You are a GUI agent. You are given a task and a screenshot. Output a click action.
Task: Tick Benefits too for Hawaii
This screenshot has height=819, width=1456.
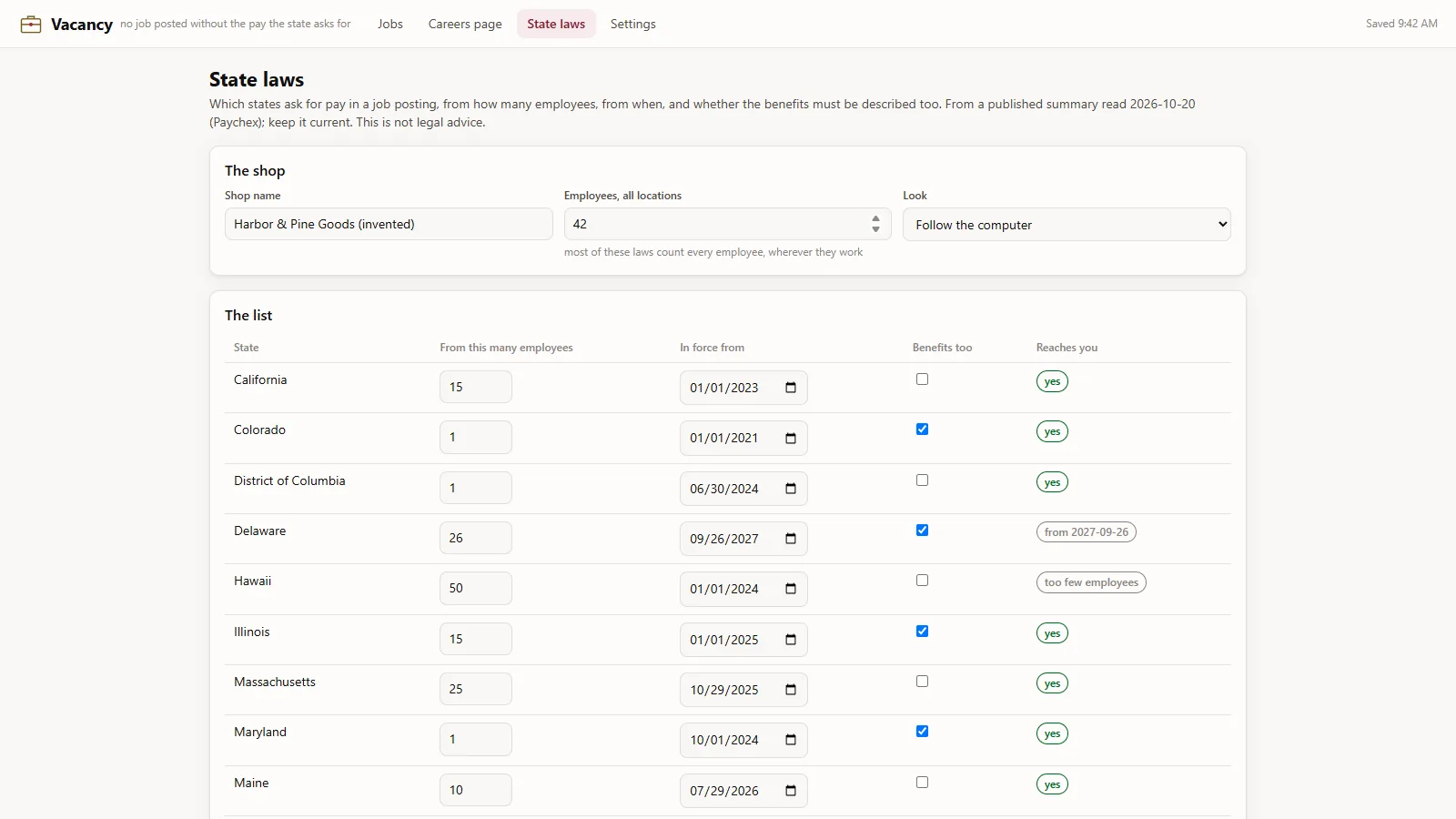[x=922, y=581]
